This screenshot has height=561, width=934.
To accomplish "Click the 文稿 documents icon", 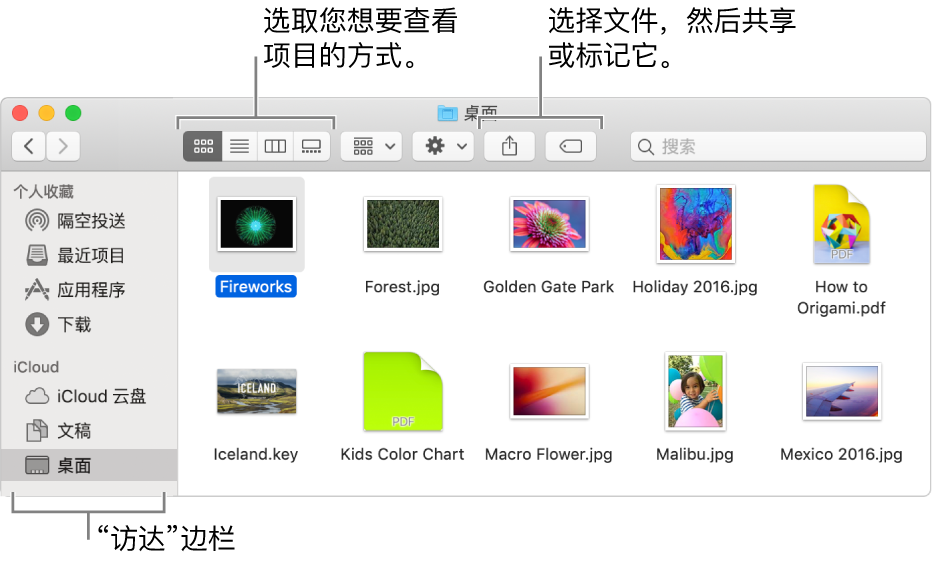I will (x=37, y=431).
